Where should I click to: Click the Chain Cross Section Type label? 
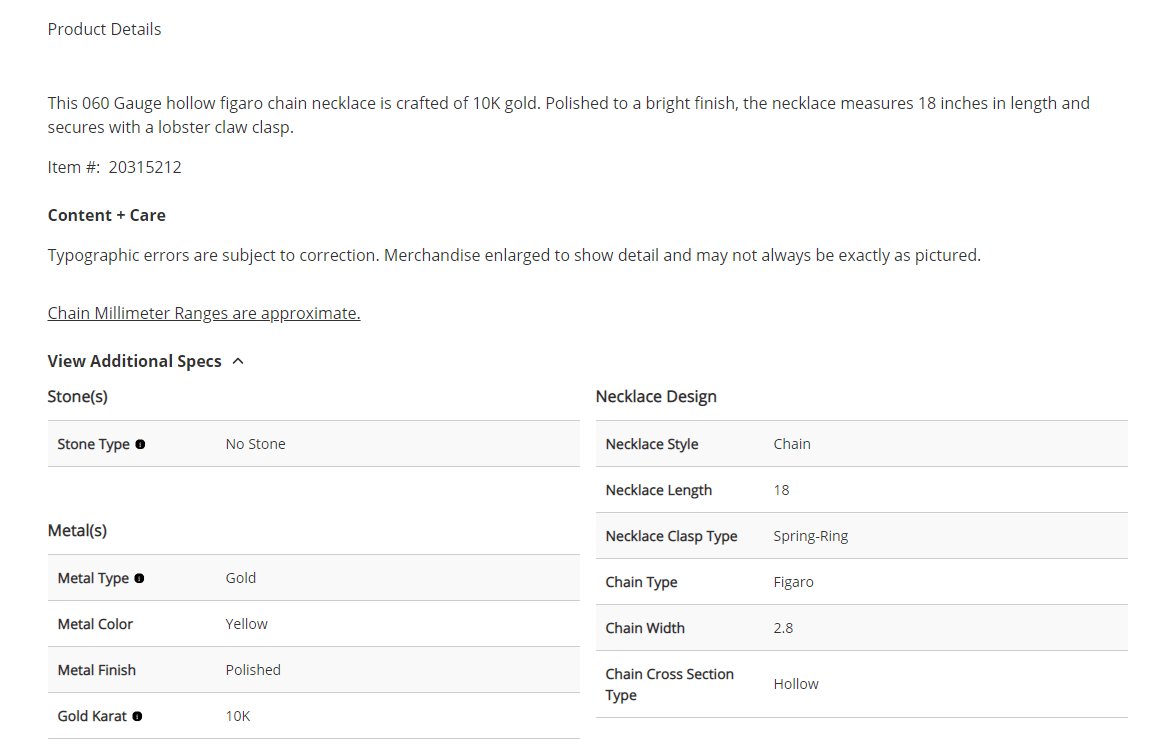[x=669, y=685]
